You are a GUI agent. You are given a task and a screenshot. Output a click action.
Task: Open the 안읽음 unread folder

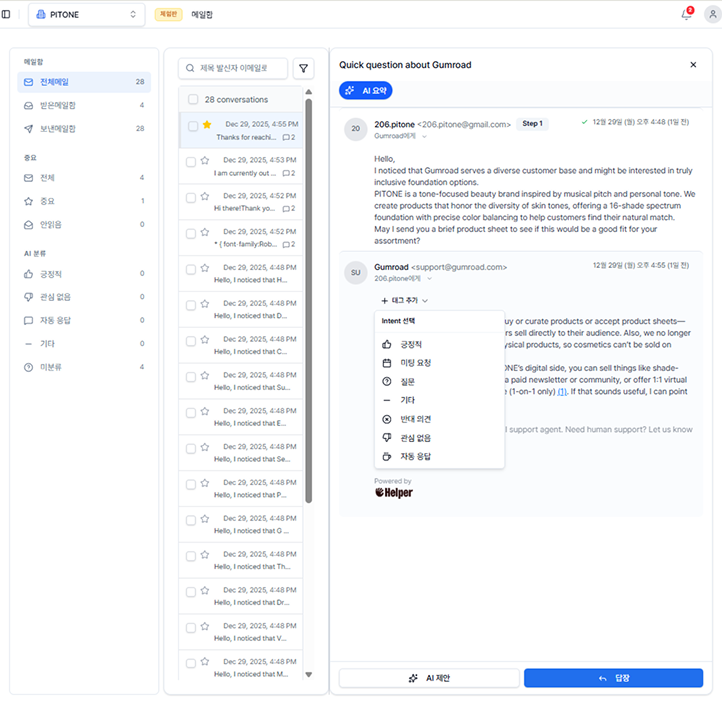[x=84, y=225]
